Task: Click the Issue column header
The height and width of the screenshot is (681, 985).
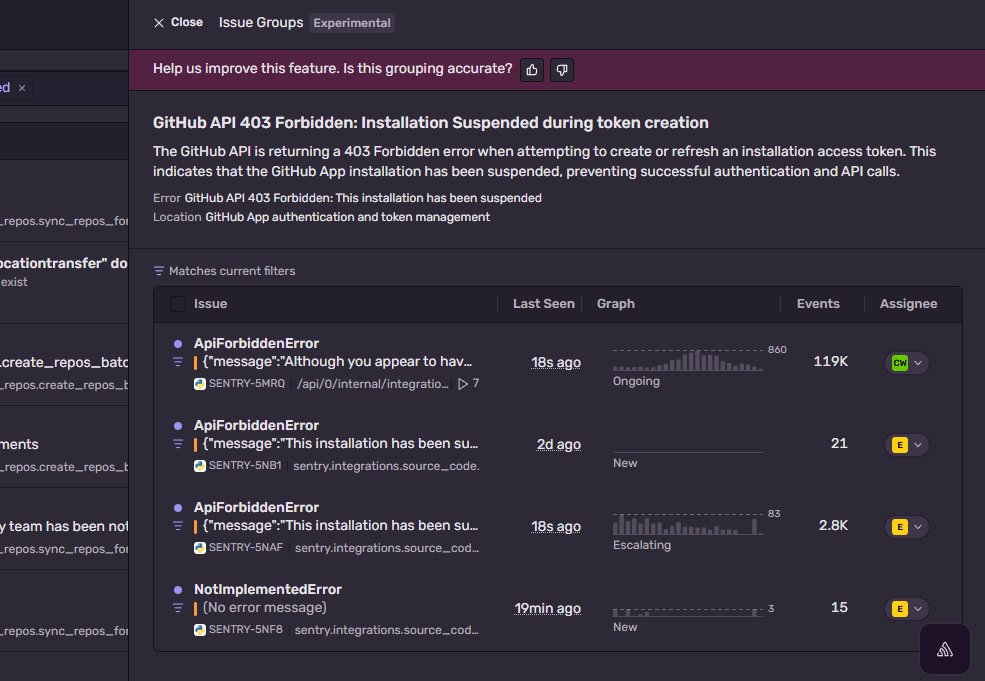Action: click(210, 304)
